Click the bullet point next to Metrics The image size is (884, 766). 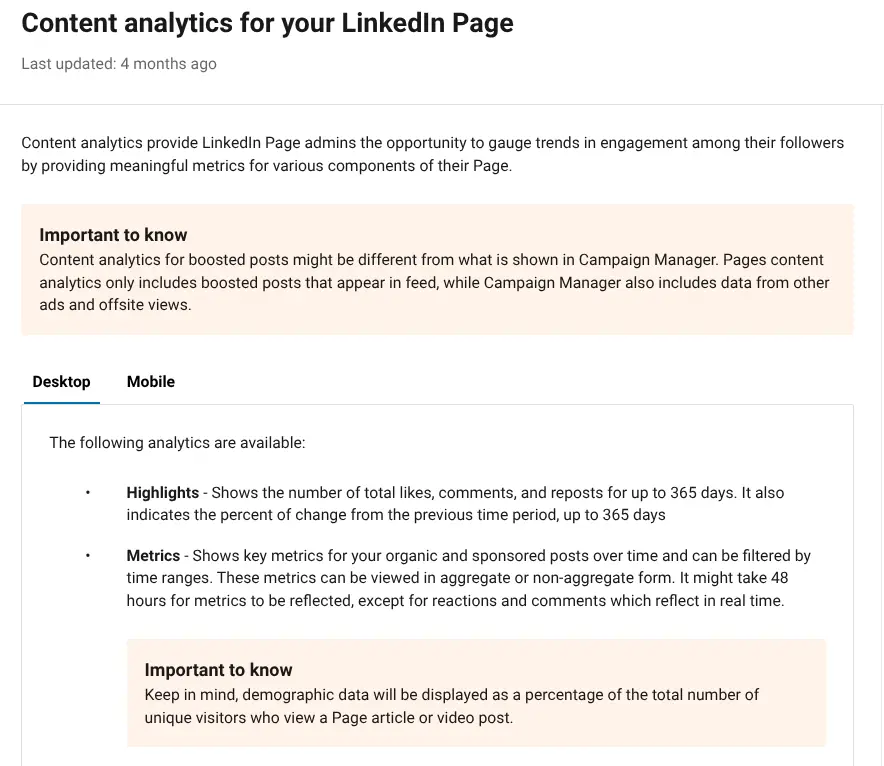(85, 555)
